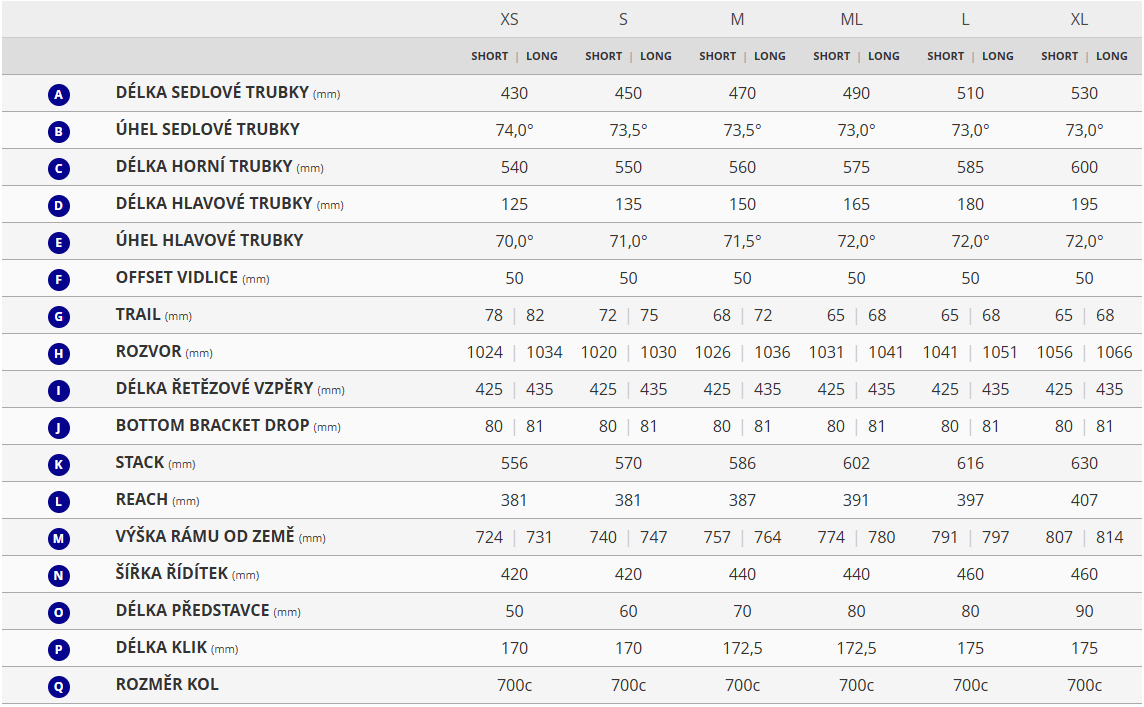Click head tube angle value 71,5°
This screenshot has height=707, width=1144.
pos(742,242)
